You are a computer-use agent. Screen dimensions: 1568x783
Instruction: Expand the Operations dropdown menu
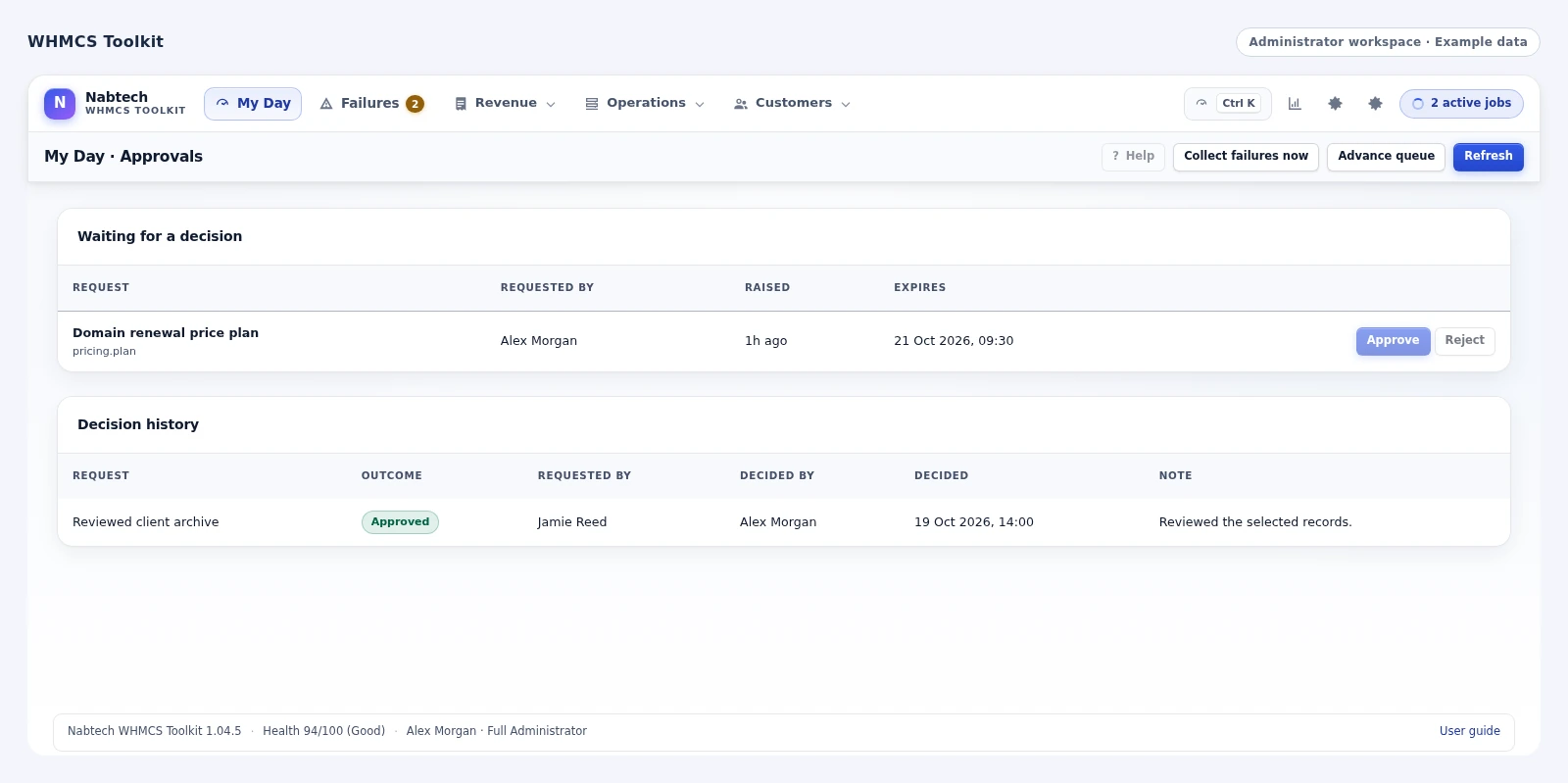tap(645, 103)
